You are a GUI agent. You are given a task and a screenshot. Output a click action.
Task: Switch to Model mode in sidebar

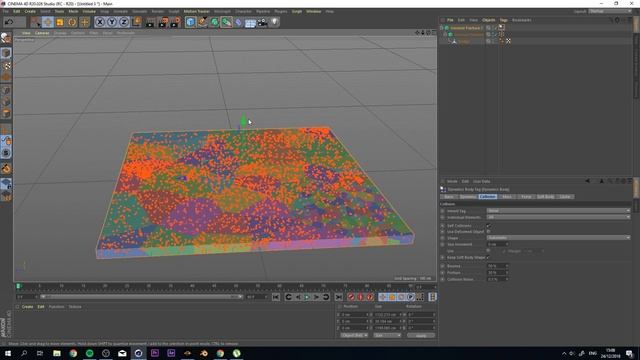[x=6, y=53]
